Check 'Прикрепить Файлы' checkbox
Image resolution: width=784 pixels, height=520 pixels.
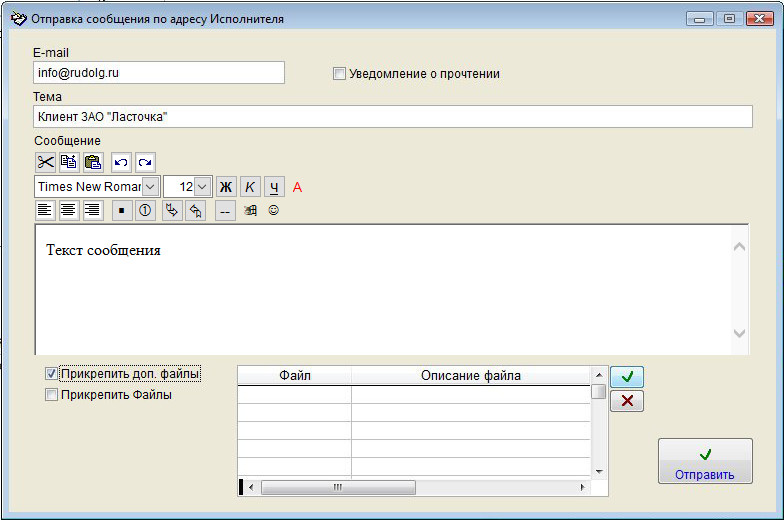(x=52, y=395)
